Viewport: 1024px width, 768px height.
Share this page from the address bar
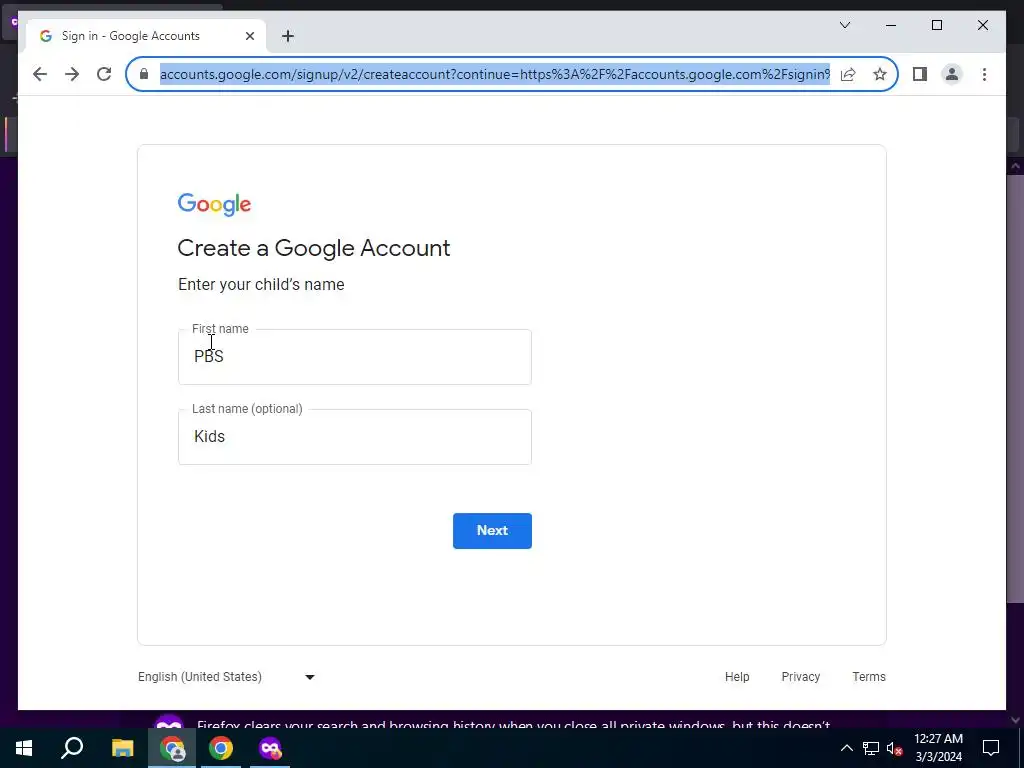848,74
